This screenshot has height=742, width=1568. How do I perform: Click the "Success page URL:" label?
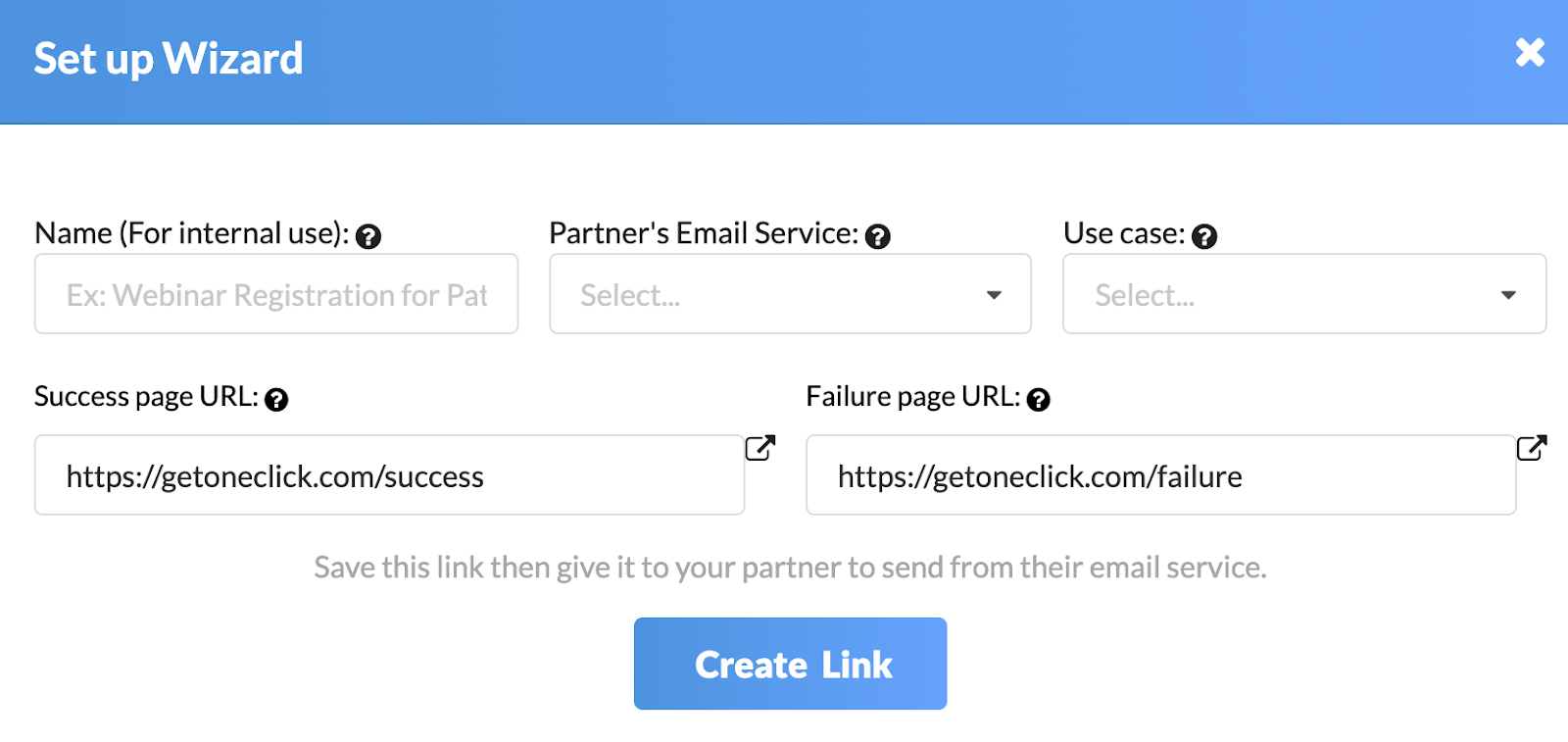coord(146,396)
